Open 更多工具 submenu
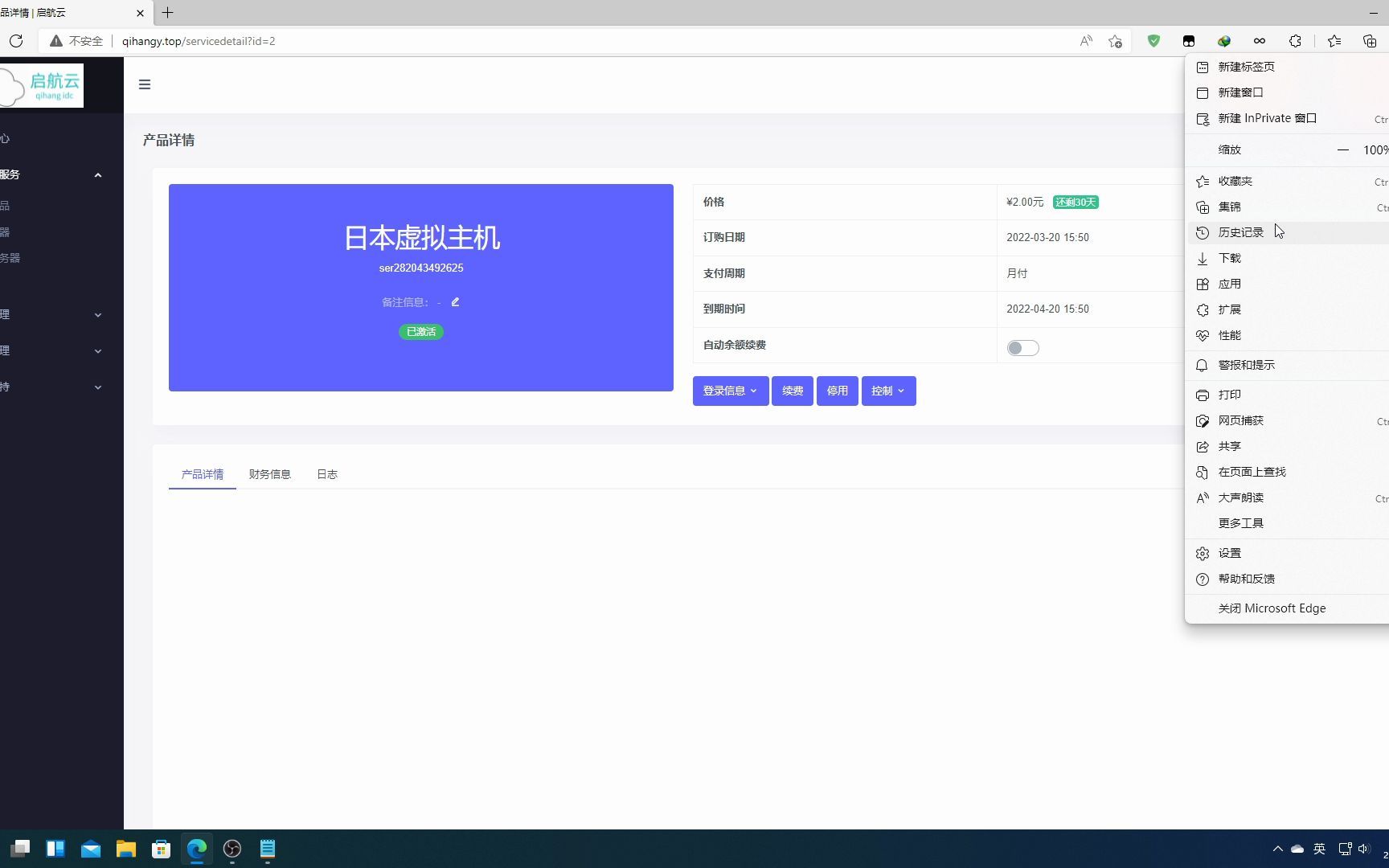Viewport: 1389px width, 868px height. coord(1289,523)
